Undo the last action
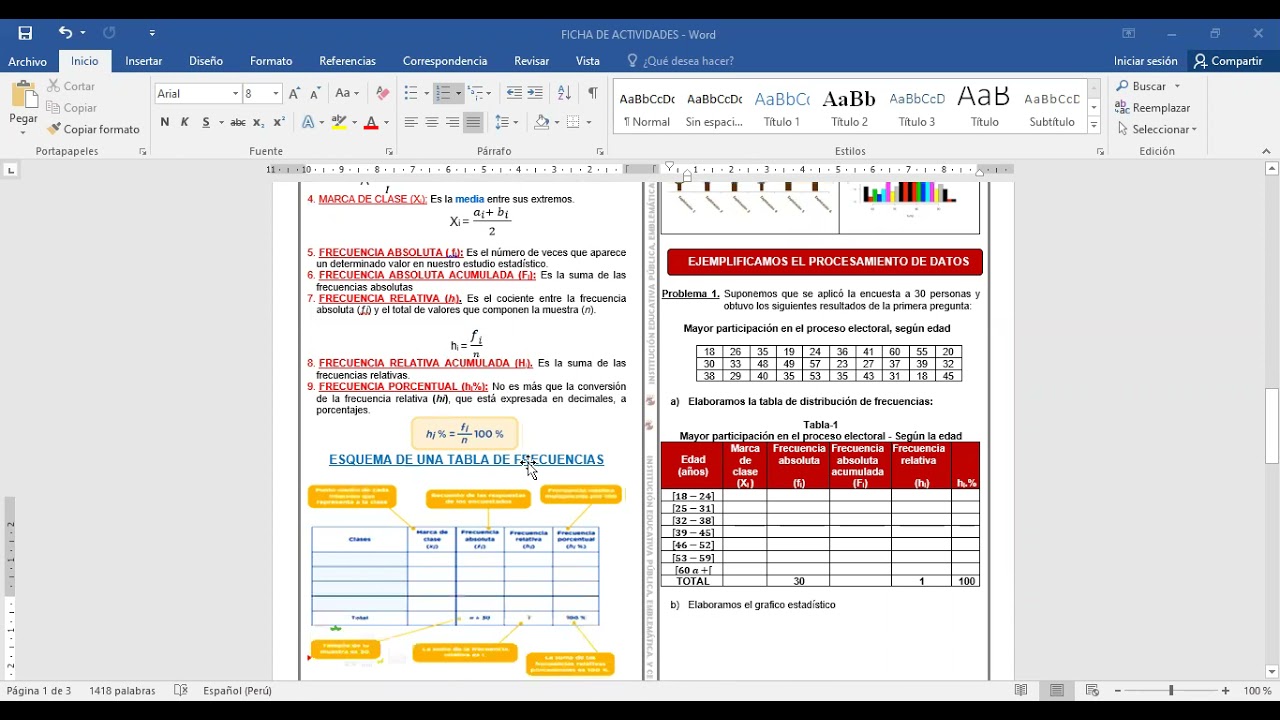This screenshot has width=1280, height=720. click(65, 33)
